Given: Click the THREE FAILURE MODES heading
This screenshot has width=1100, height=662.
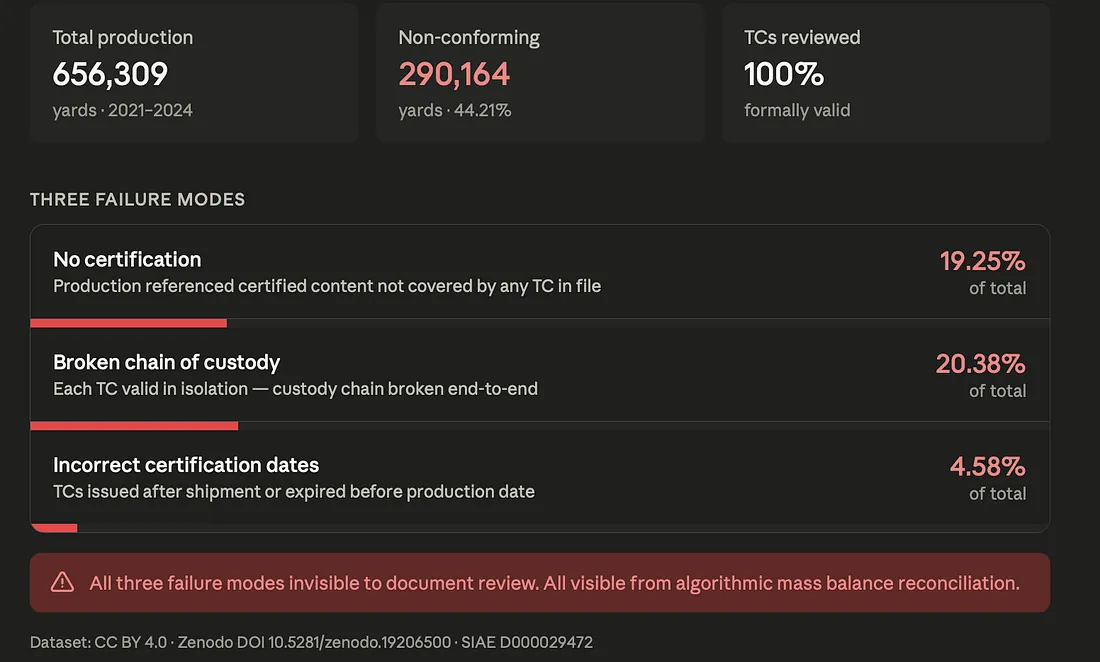Looking at the screenshot, I should [138, 200].
